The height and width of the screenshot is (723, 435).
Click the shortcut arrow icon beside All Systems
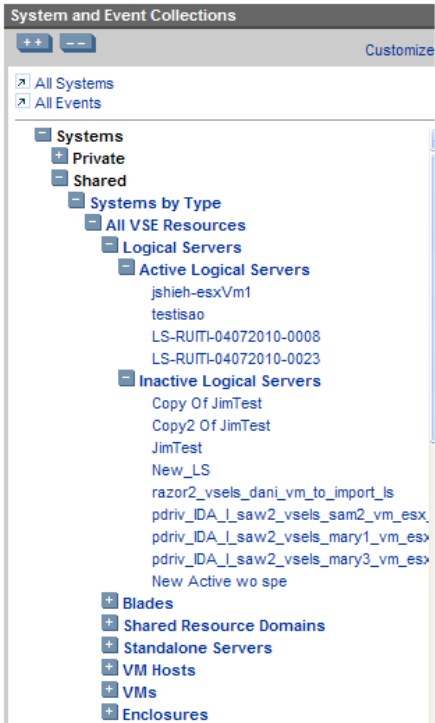click(x=22, y=83)
